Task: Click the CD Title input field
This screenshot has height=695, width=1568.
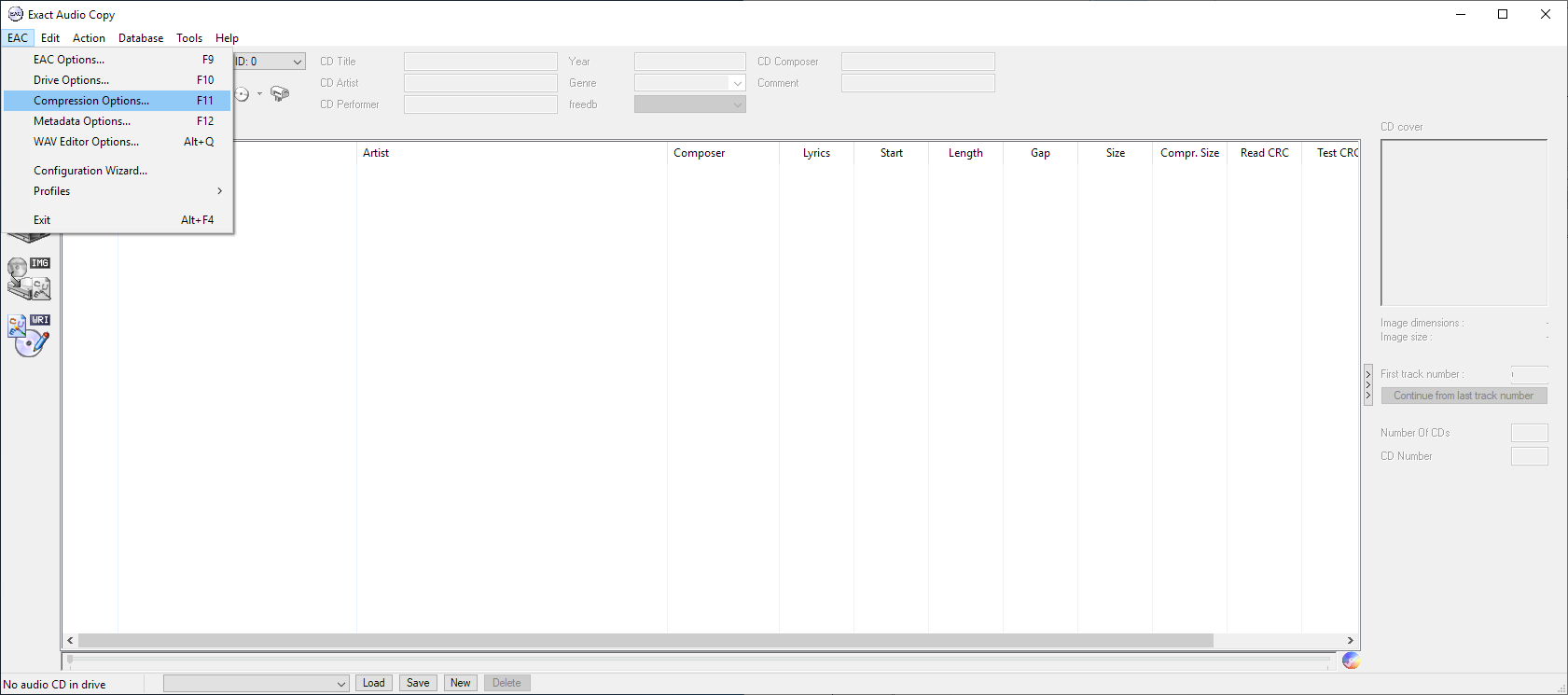Action: click(480, 62)
